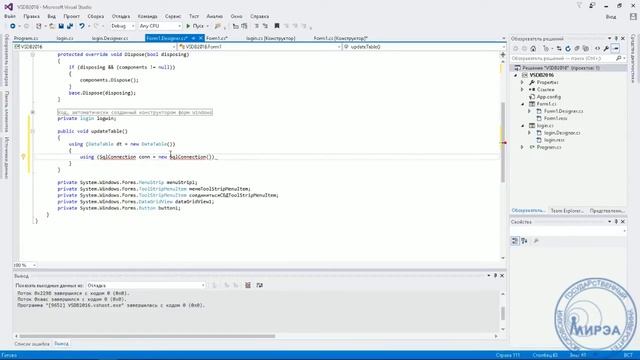Viewport: 640px width, 360px height.
Task: Click the Properties wrench icon in Solution Explorer
Action: [607, 49]
